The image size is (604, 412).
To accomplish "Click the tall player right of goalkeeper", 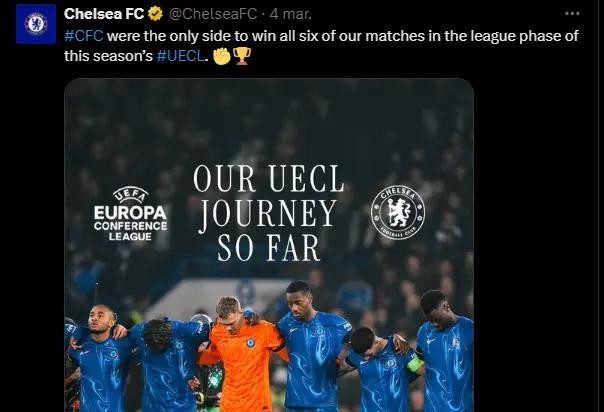I will (x=312, y=347).
